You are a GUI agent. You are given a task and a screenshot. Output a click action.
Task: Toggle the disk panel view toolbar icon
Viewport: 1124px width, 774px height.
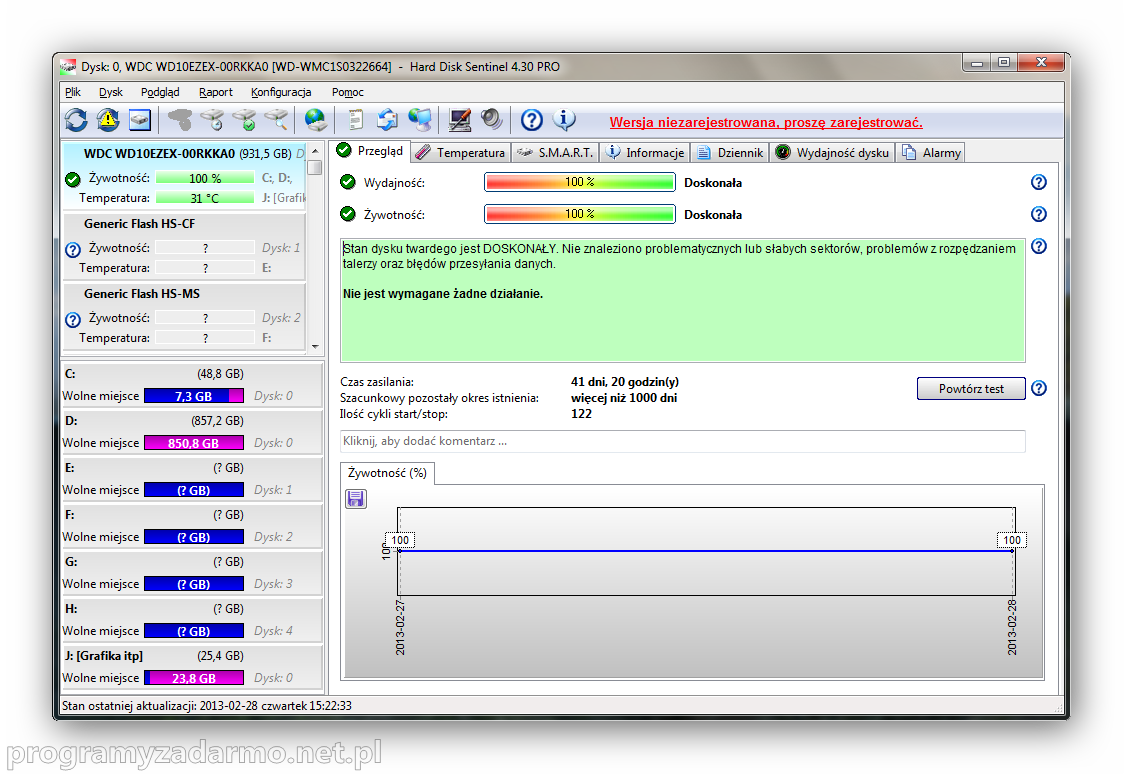point(140,120)
